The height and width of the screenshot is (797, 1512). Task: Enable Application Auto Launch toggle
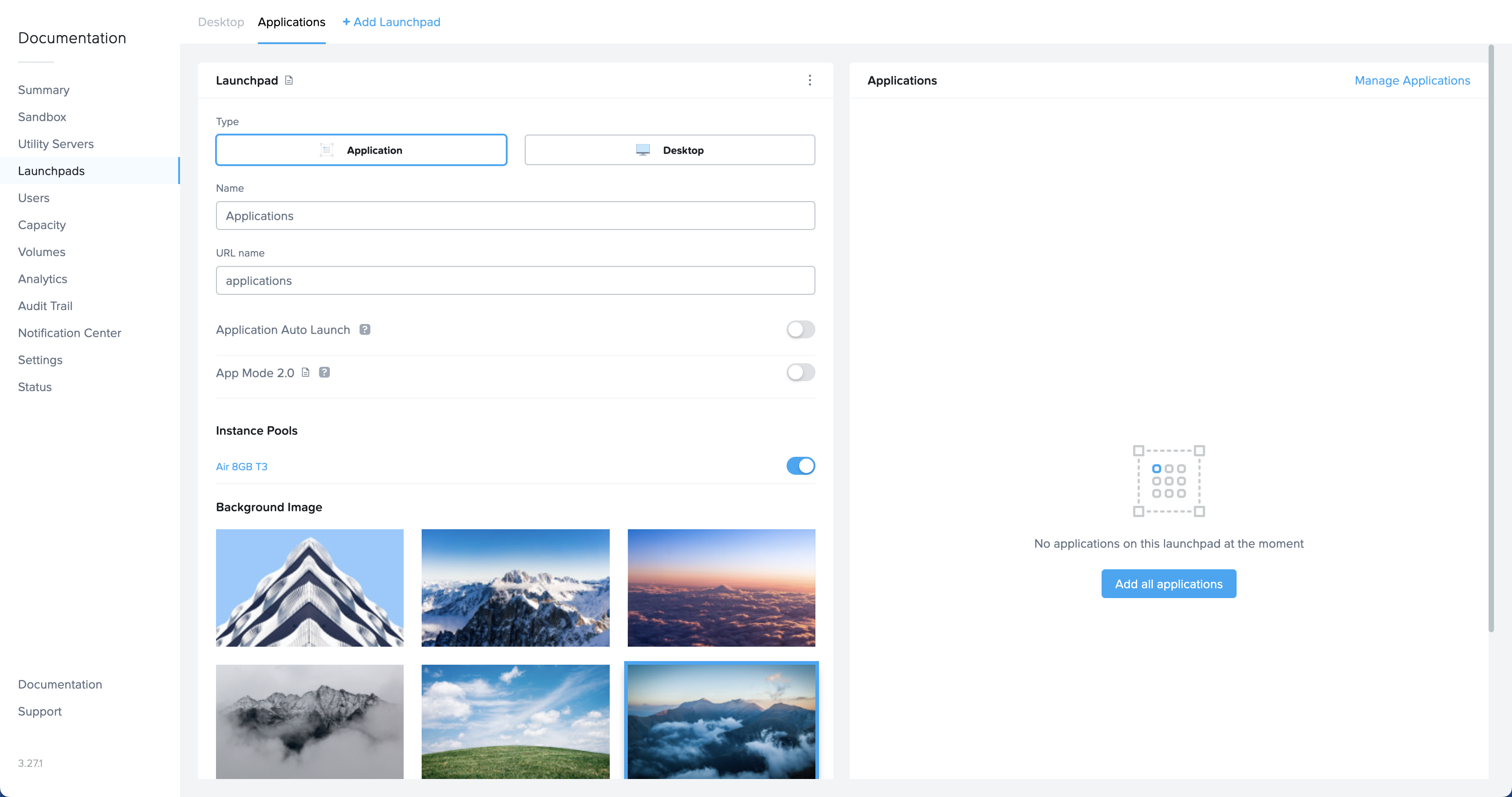click(800, 330)
